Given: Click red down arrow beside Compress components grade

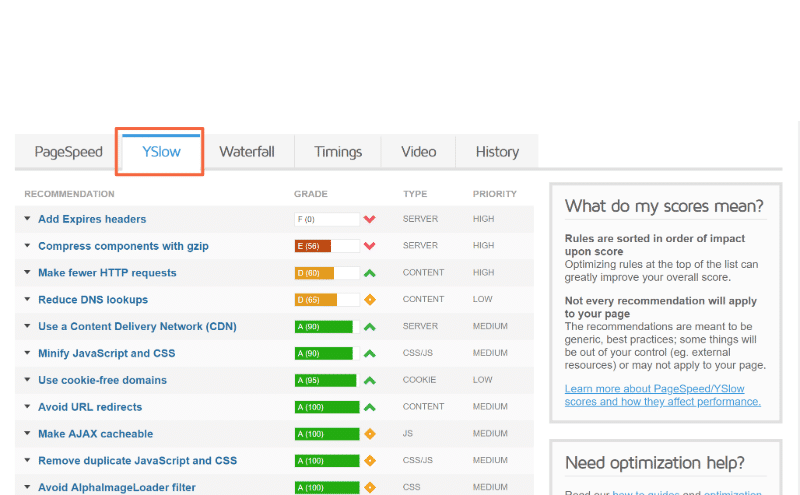Looking at the screenshot, I should pos(369,246).
